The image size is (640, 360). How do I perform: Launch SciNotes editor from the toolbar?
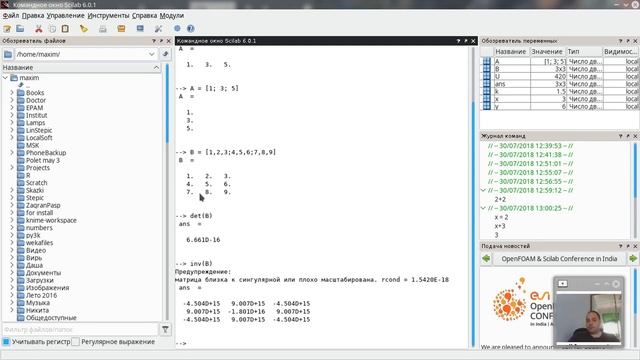(7, 29)
